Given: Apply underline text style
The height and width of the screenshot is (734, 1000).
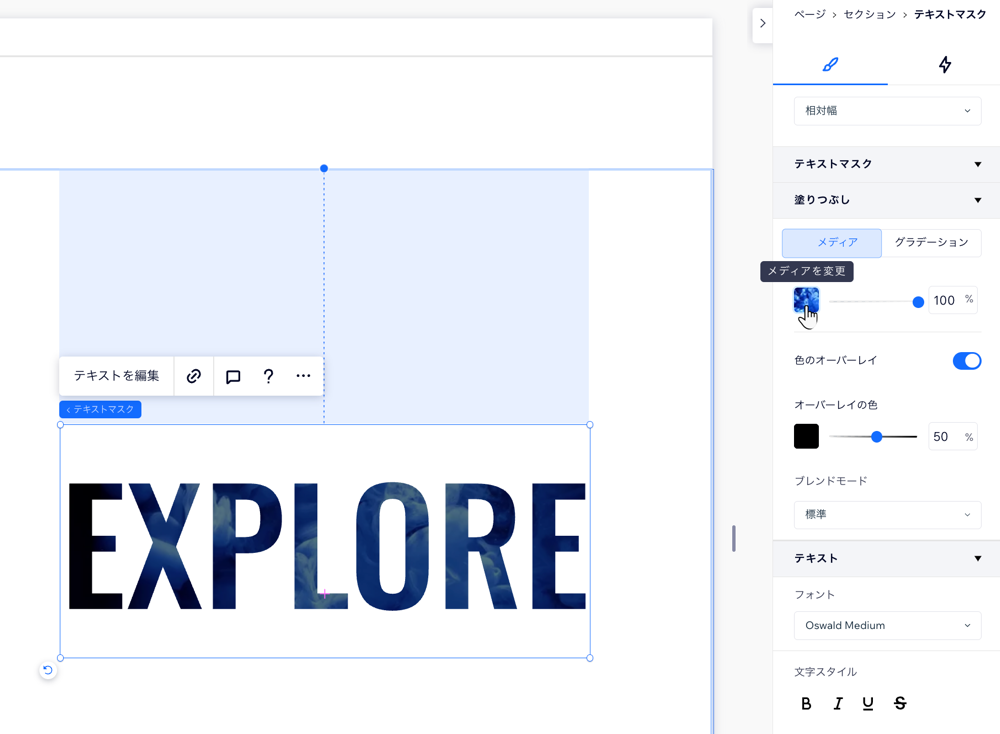Looking at the screenshot, I should coord(868,703).
